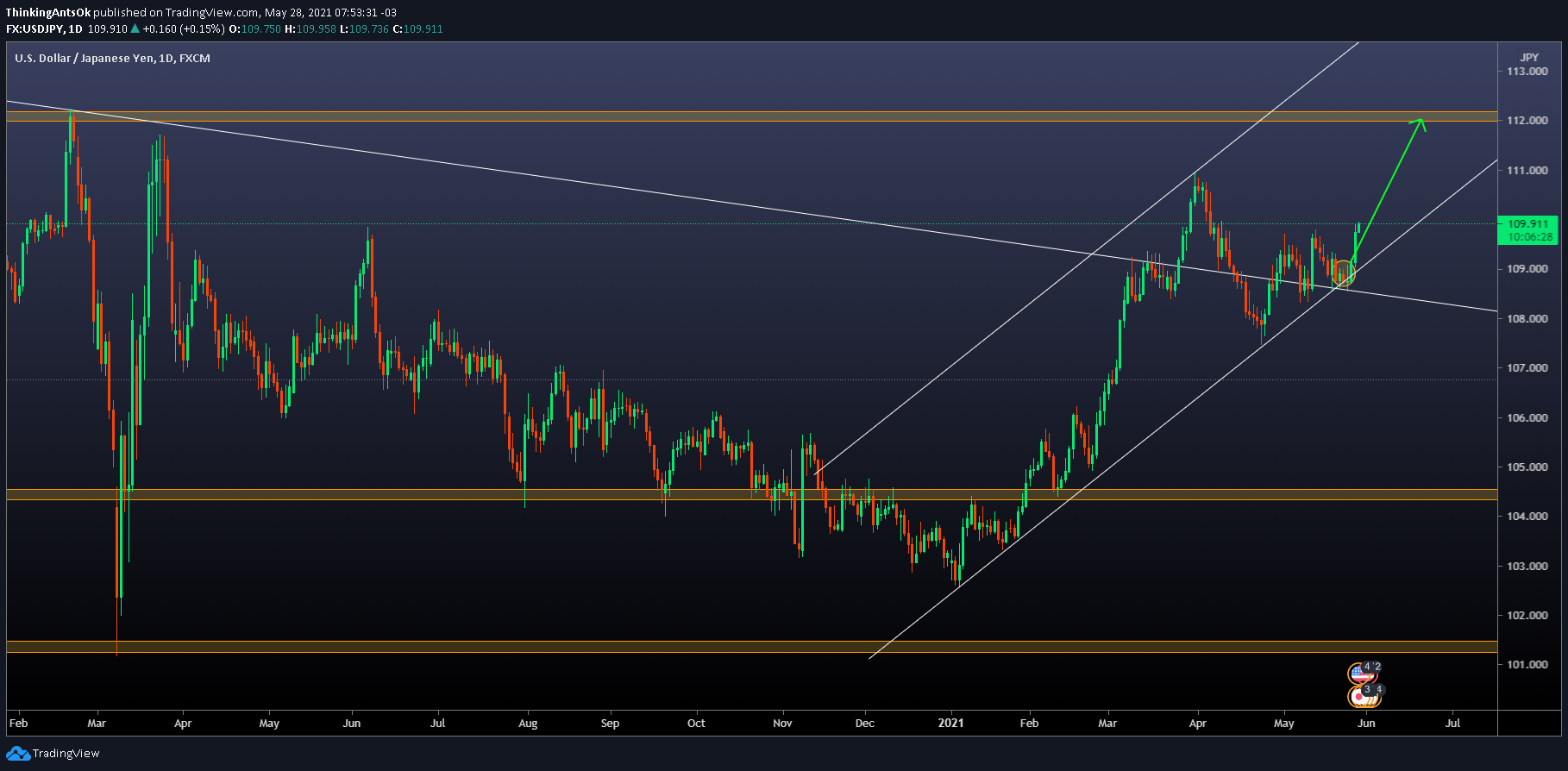Click the 2021 year label on time axis

tap(950, 724)
